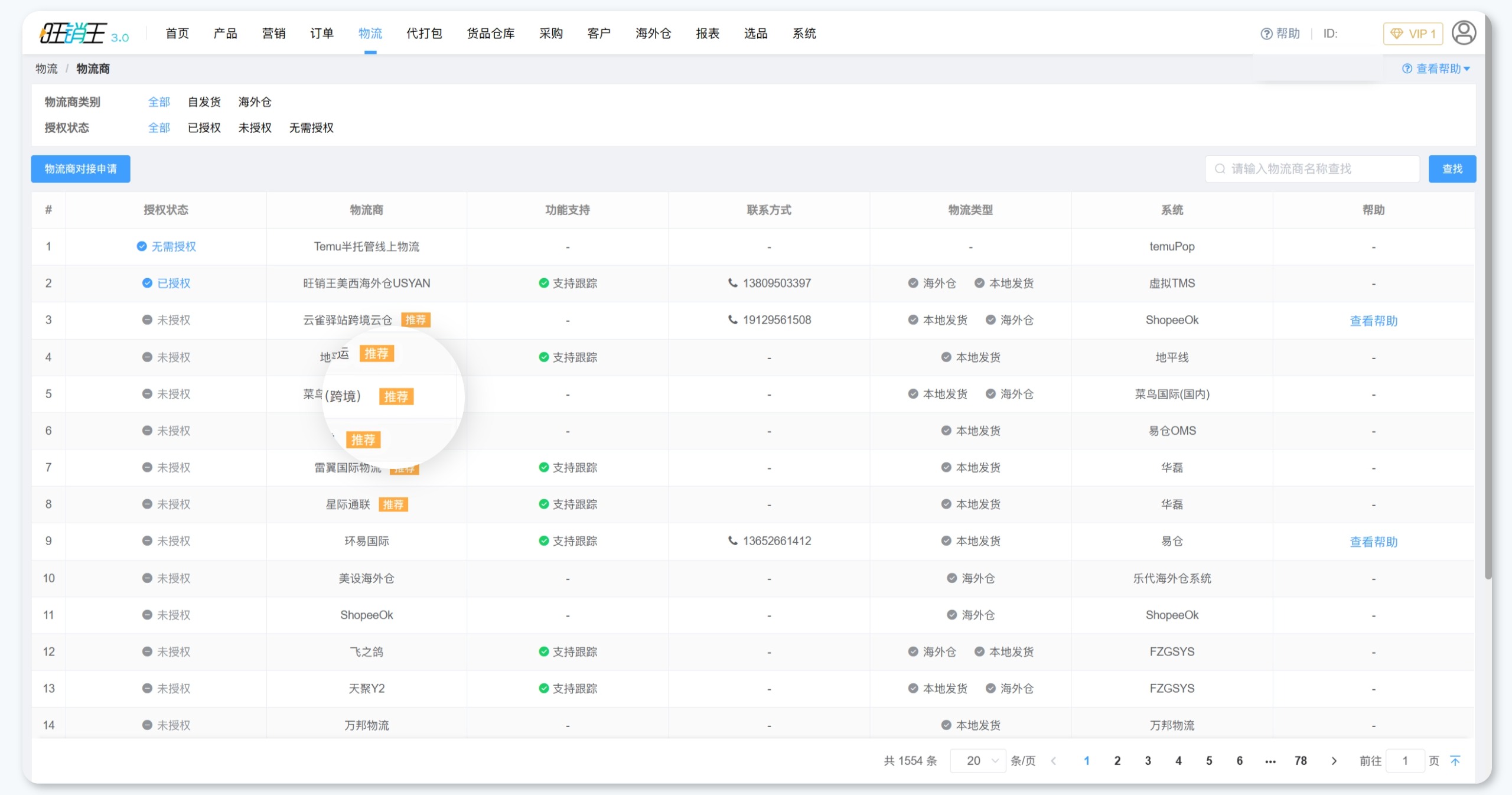Click the back-to-top arrow icon in pagination
The image size is (1512, 795).
pos(1455,761)
